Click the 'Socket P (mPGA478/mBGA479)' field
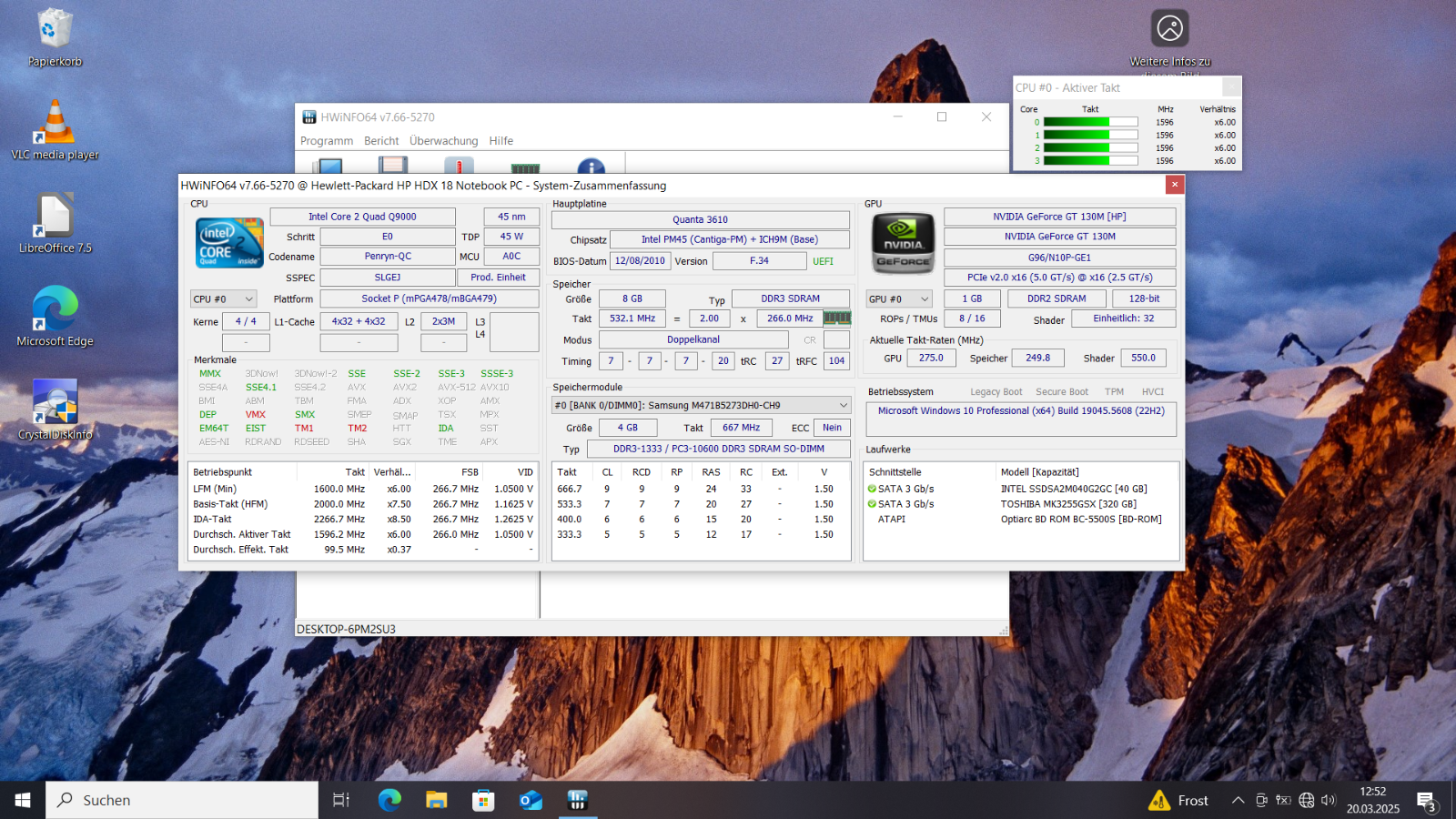 click(x=429, y=298)
